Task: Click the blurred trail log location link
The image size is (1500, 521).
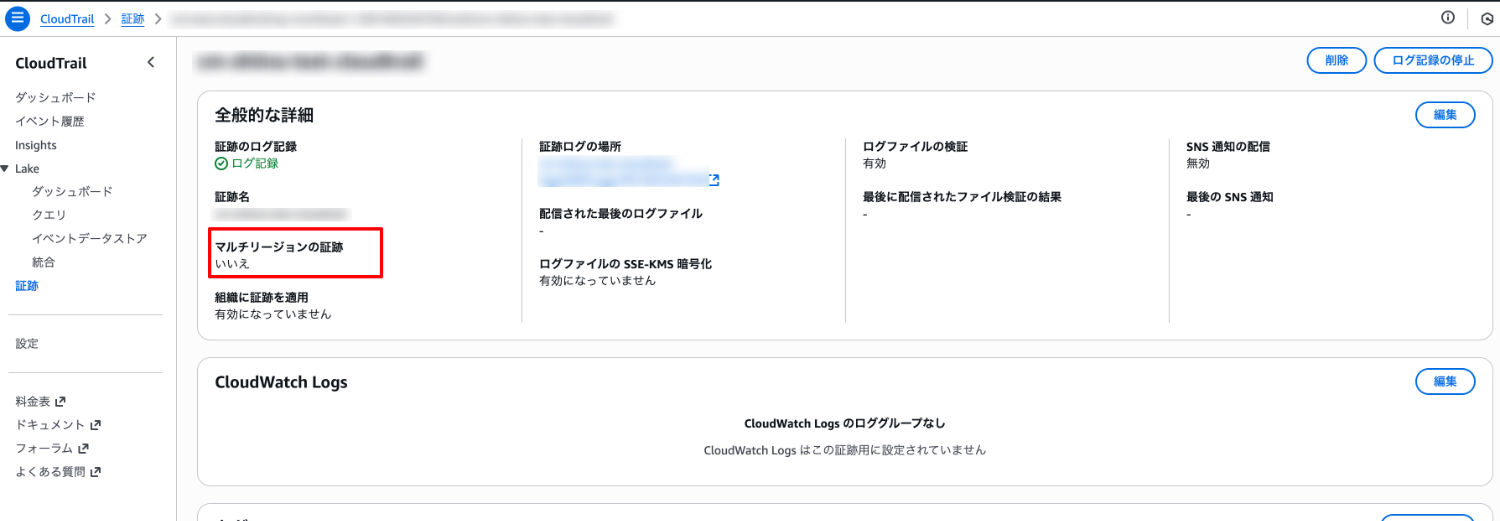Action: 622,171
